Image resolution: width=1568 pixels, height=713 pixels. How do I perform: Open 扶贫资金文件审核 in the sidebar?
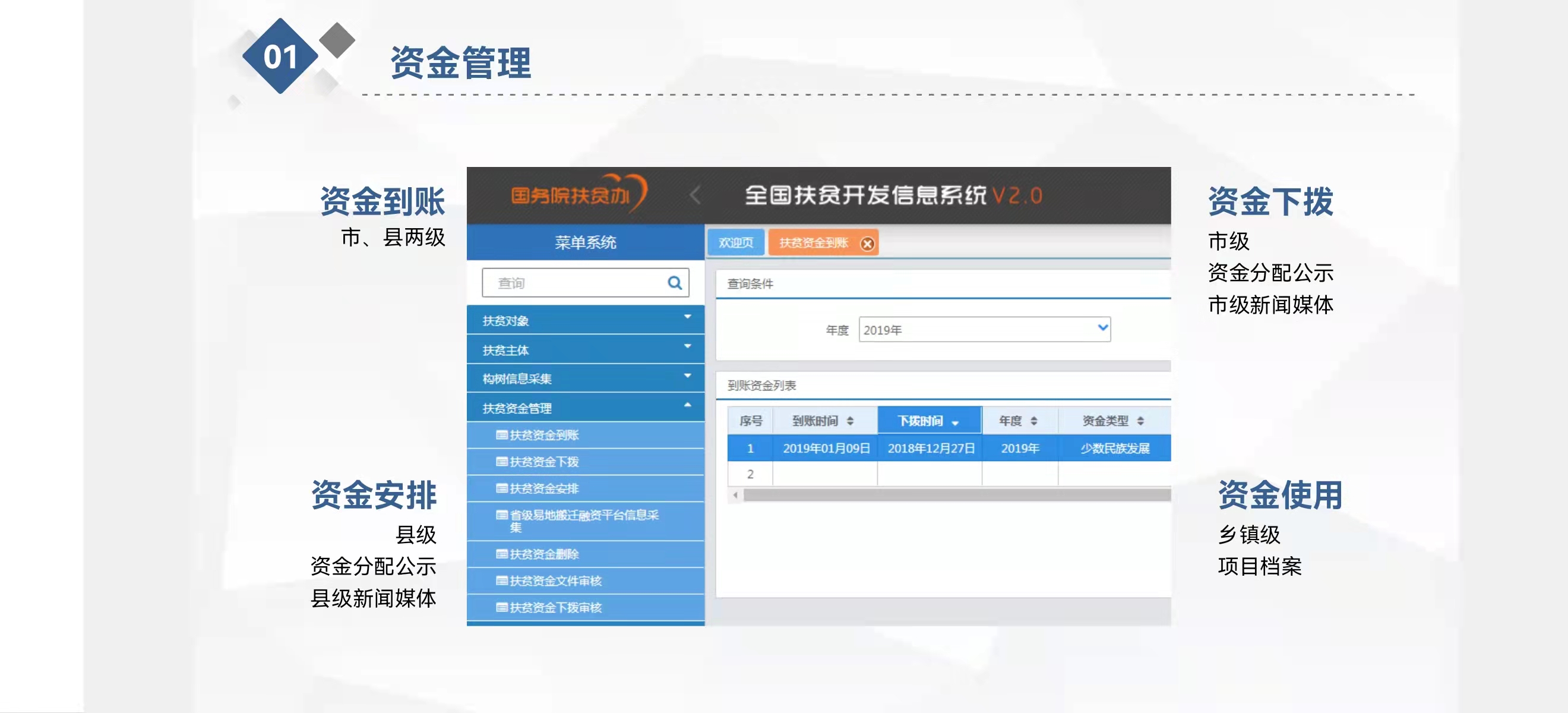(585, 581)
